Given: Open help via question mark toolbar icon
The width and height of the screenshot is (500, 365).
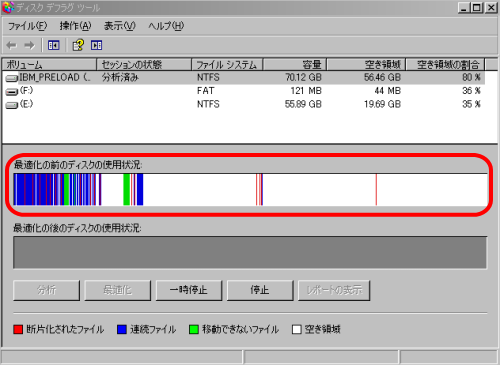Looking at the screenshot, I should 78,45.
